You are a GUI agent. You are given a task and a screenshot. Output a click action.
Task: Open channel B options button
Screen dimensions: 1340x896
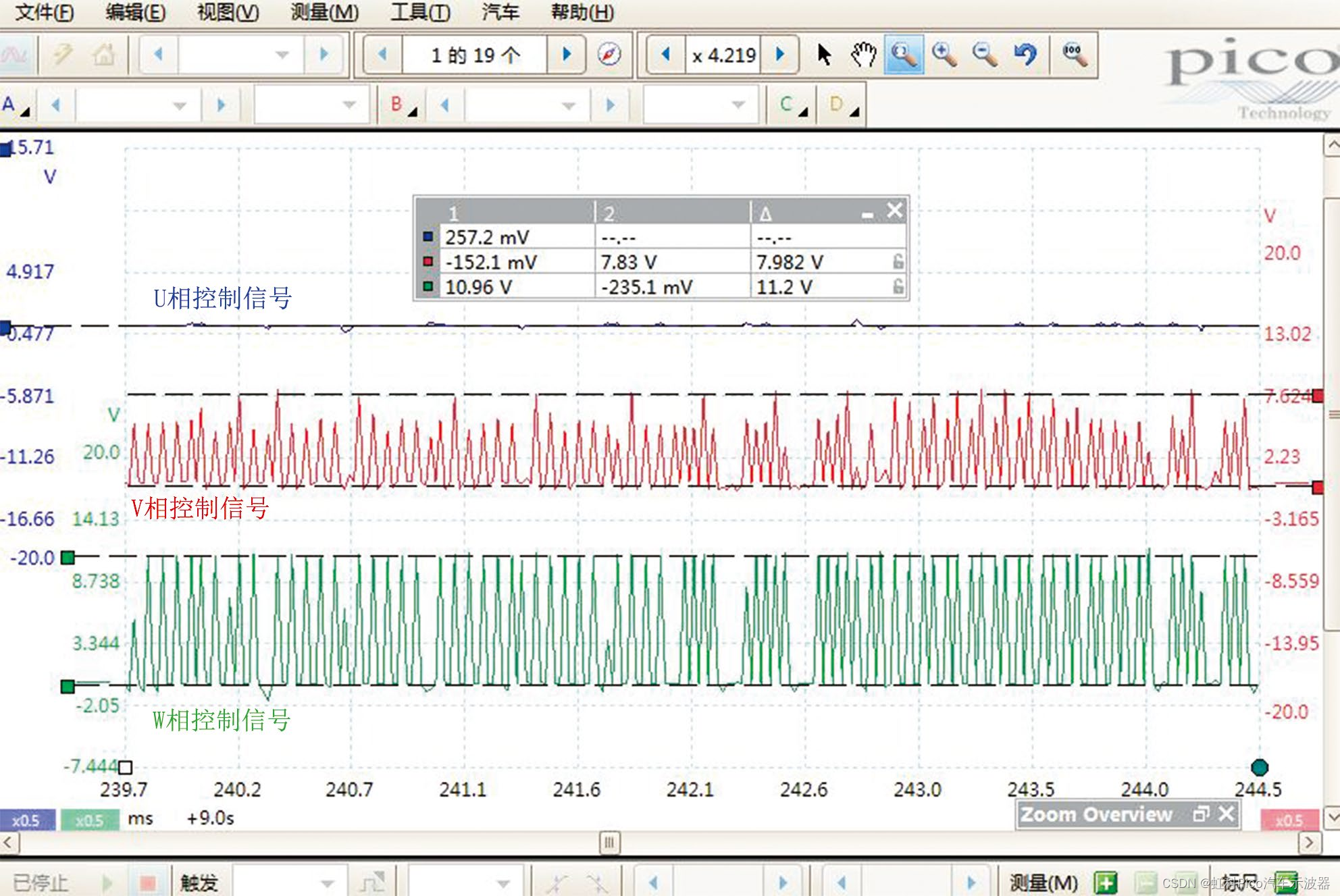pyautogui.click(x=403, y=105)
